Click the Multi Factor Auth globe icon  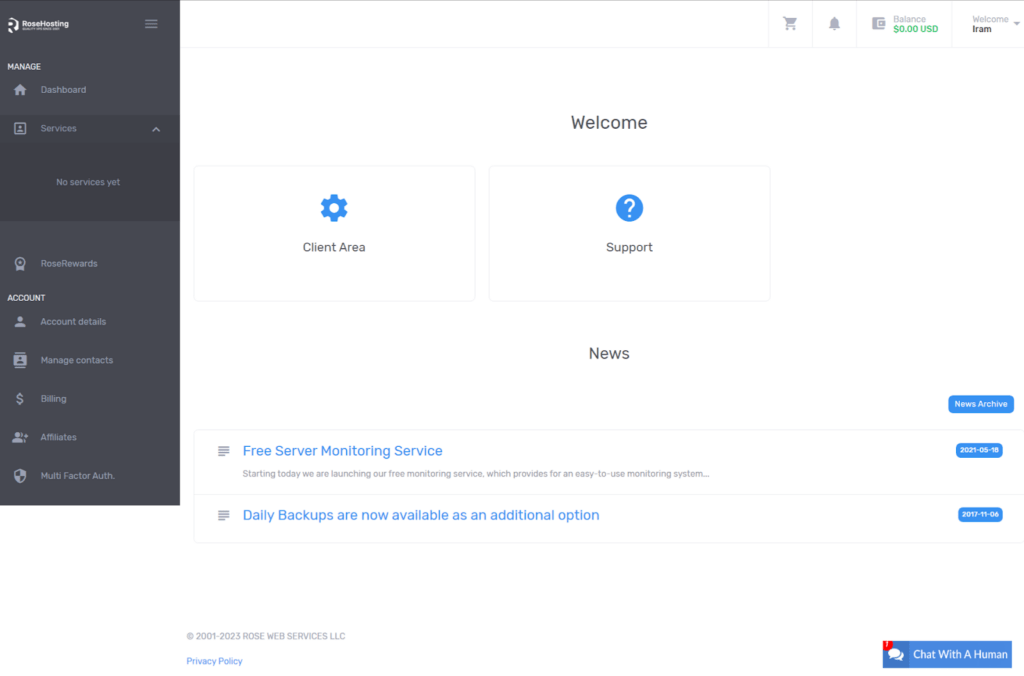[x=20, y=475]
